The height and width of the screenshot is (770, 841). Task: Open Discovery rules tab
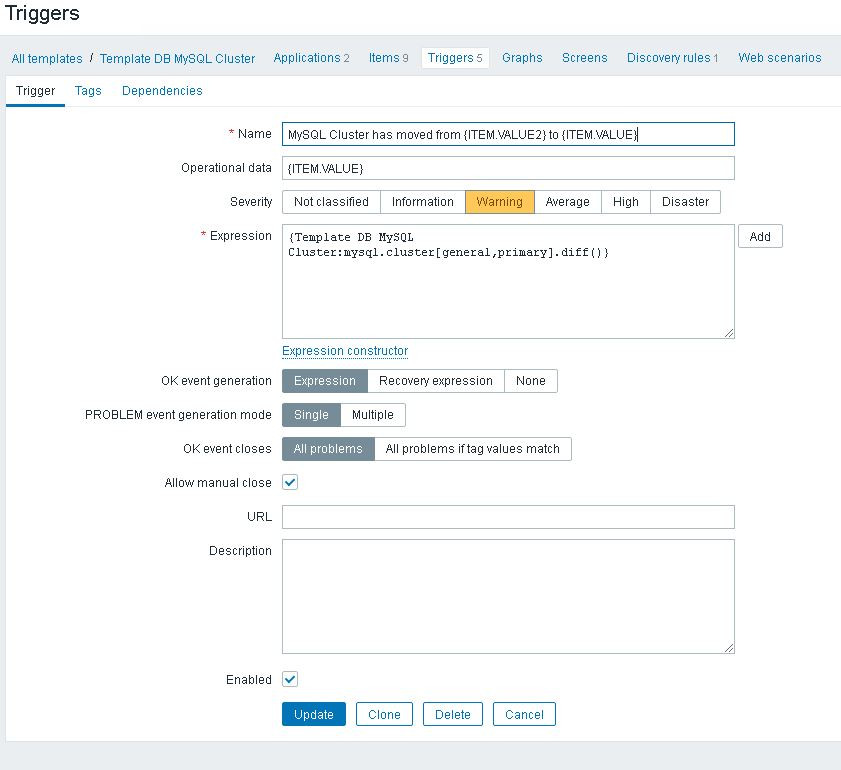pyautogui.click(x=672, y=58)
